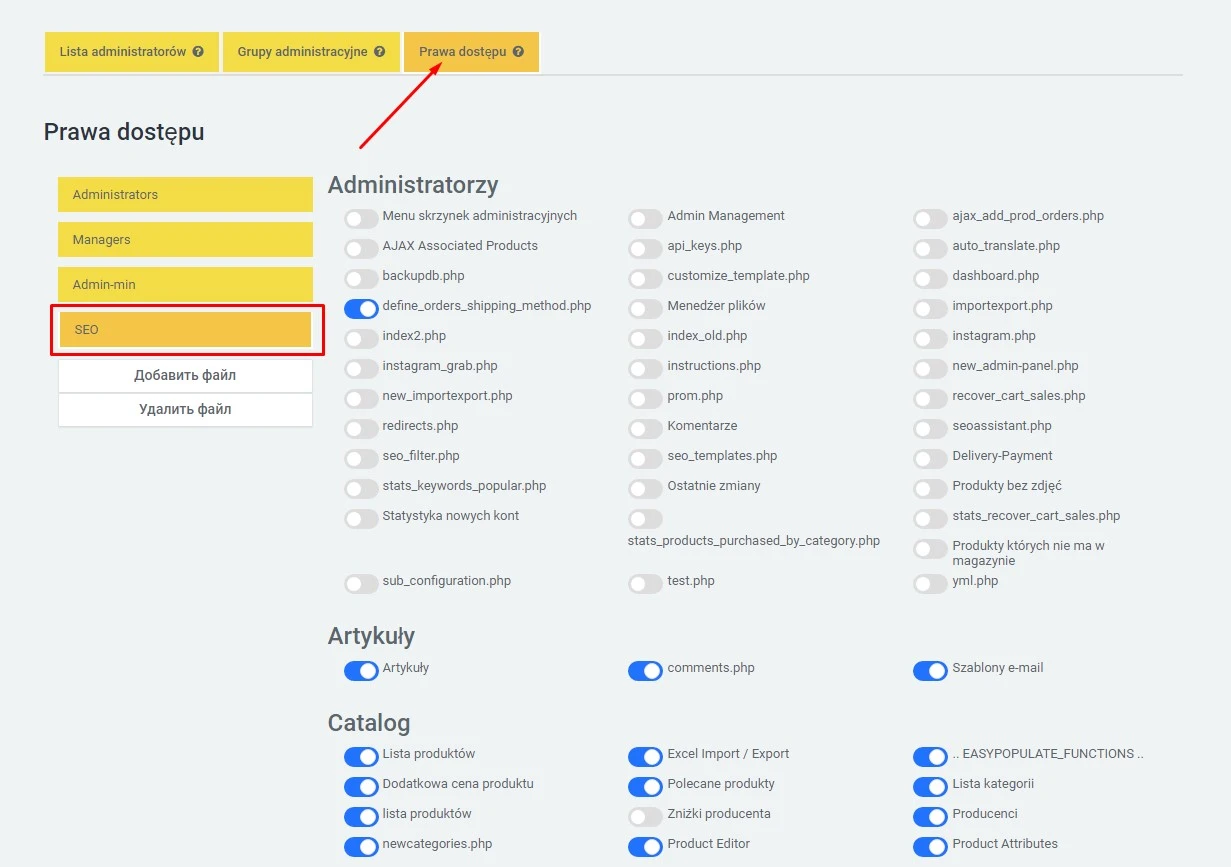Open the Lista administratorów tab

coord(122,52)
